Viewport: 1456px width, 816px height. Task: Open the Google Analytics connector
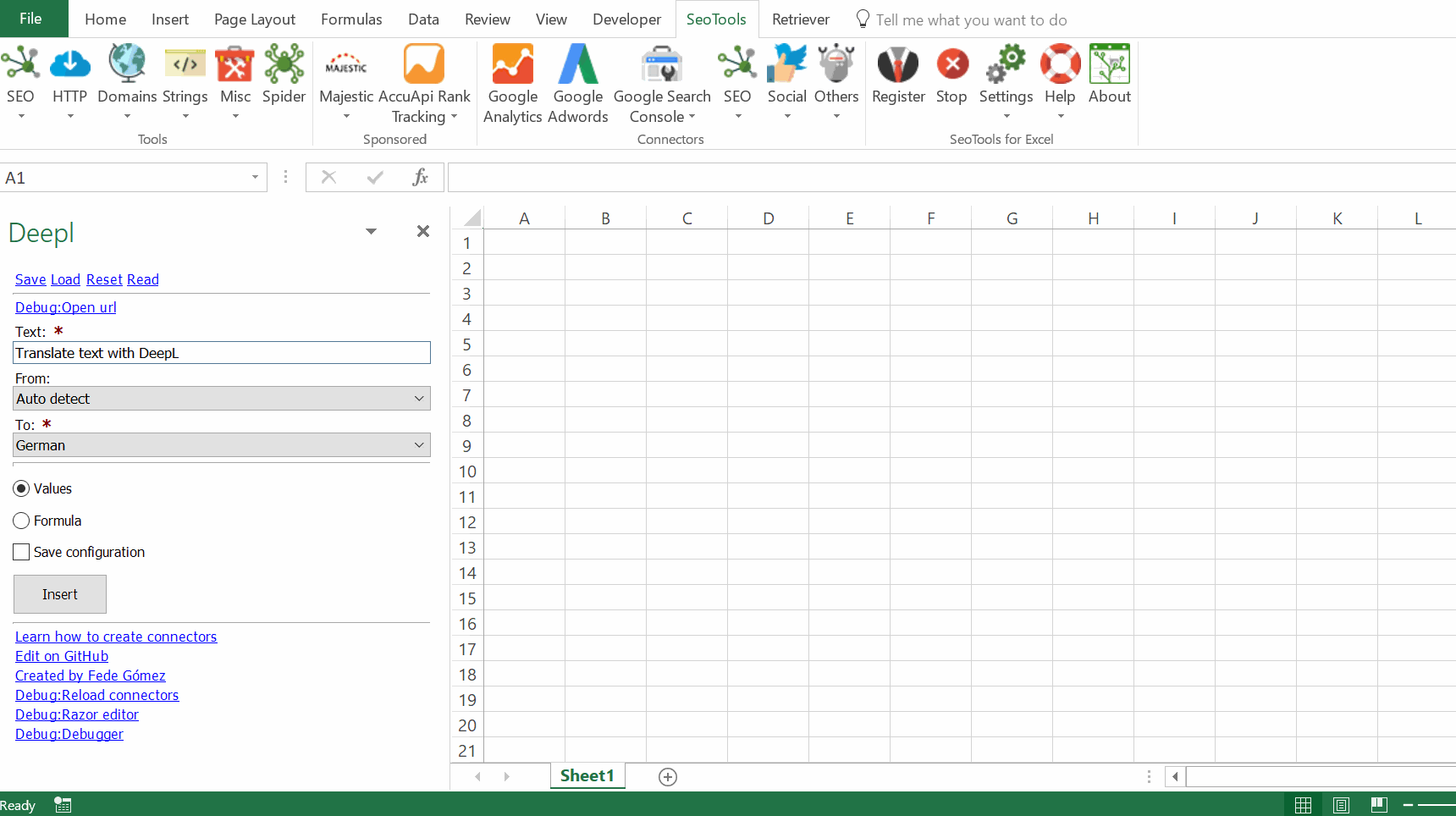tap(513, 64)
